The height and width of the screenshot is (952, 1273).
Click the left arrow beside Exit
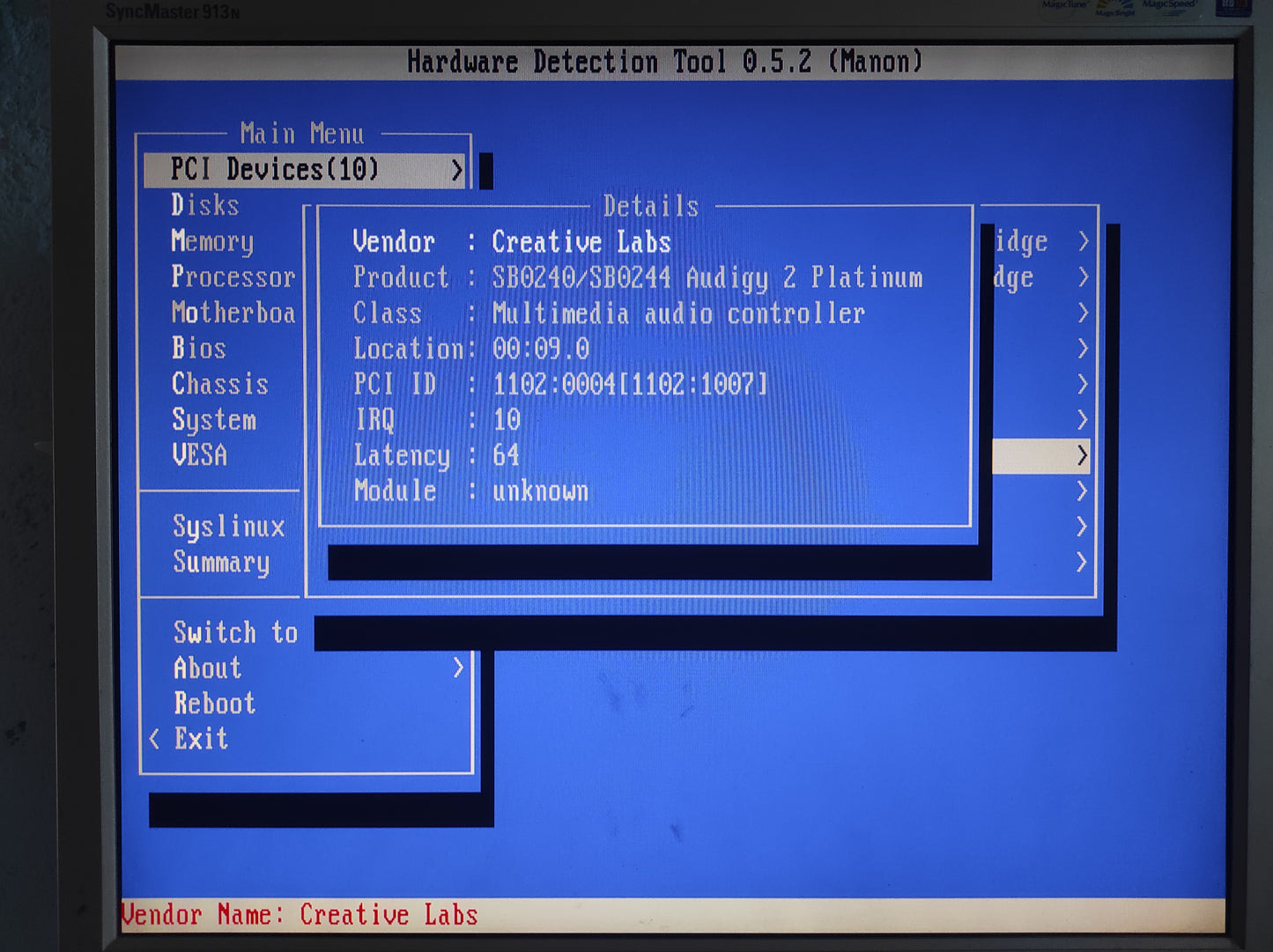point(155,739)
